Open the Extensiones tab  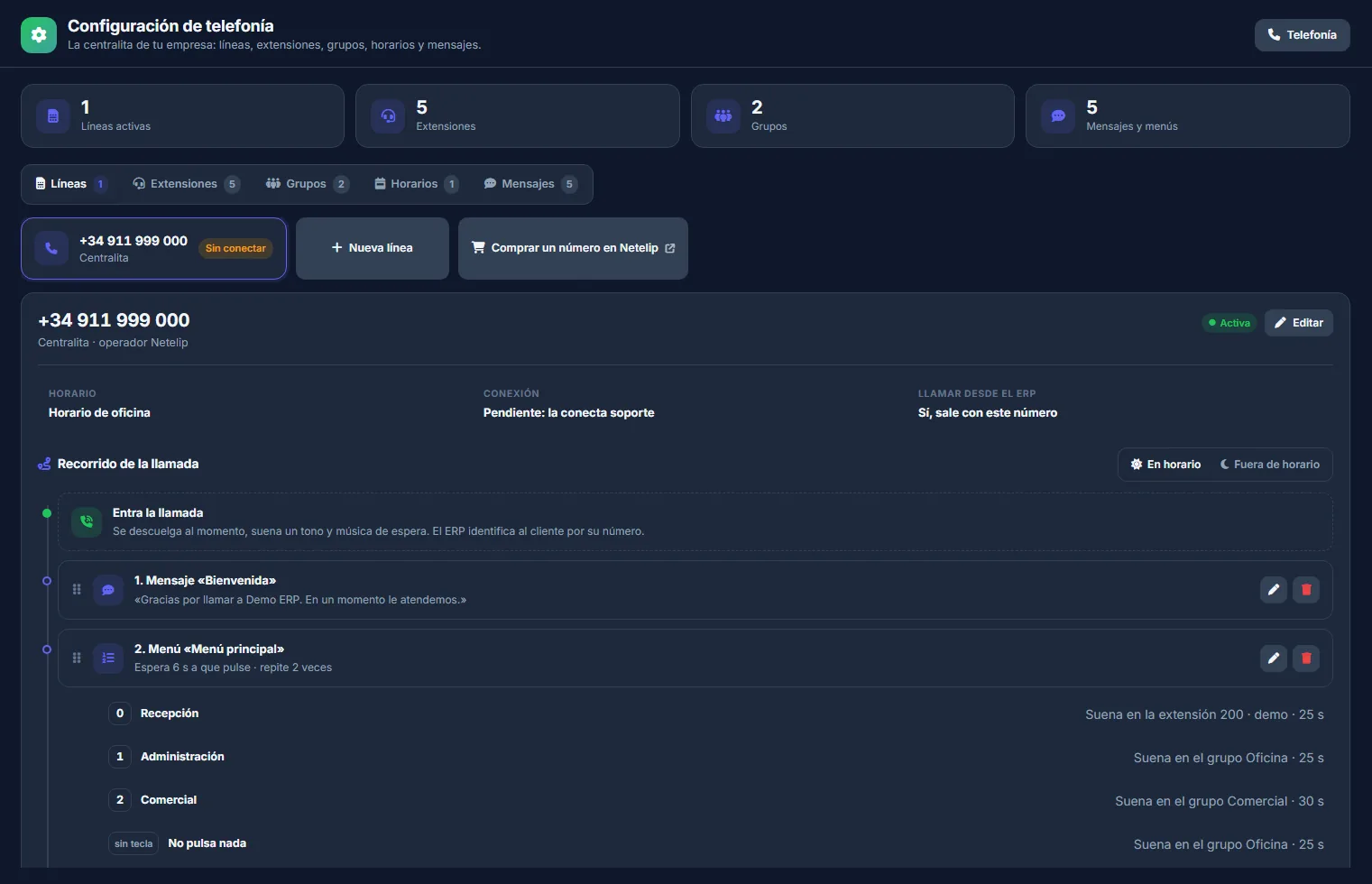tap(186, 184)
